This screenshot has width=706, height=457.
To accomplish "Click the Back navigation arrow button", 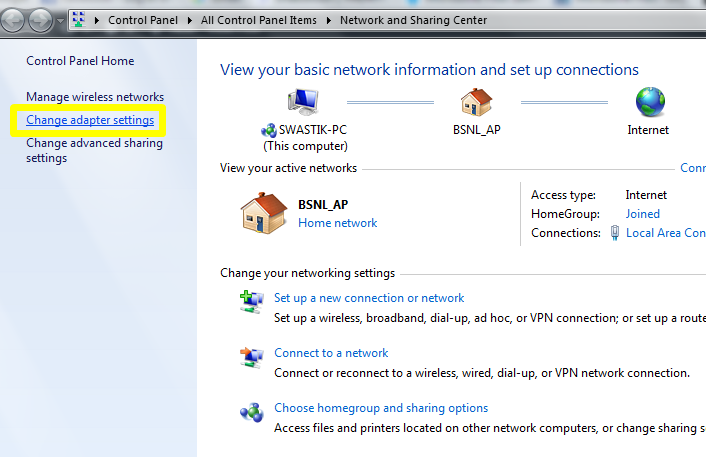I will pos(13,20).
